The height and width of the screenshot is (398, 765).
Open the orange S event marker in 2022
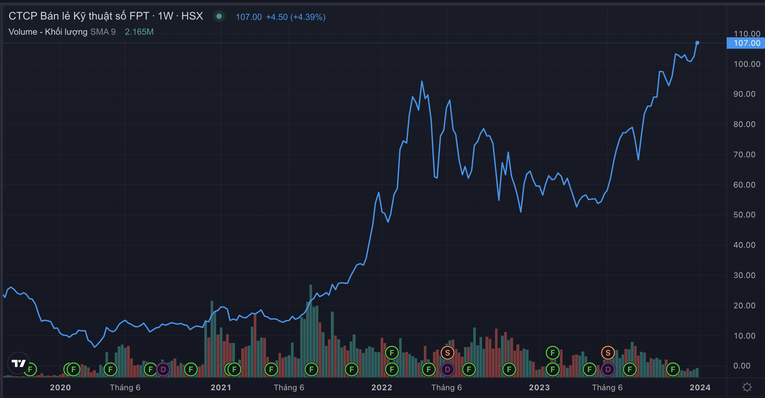pos(447,353)
